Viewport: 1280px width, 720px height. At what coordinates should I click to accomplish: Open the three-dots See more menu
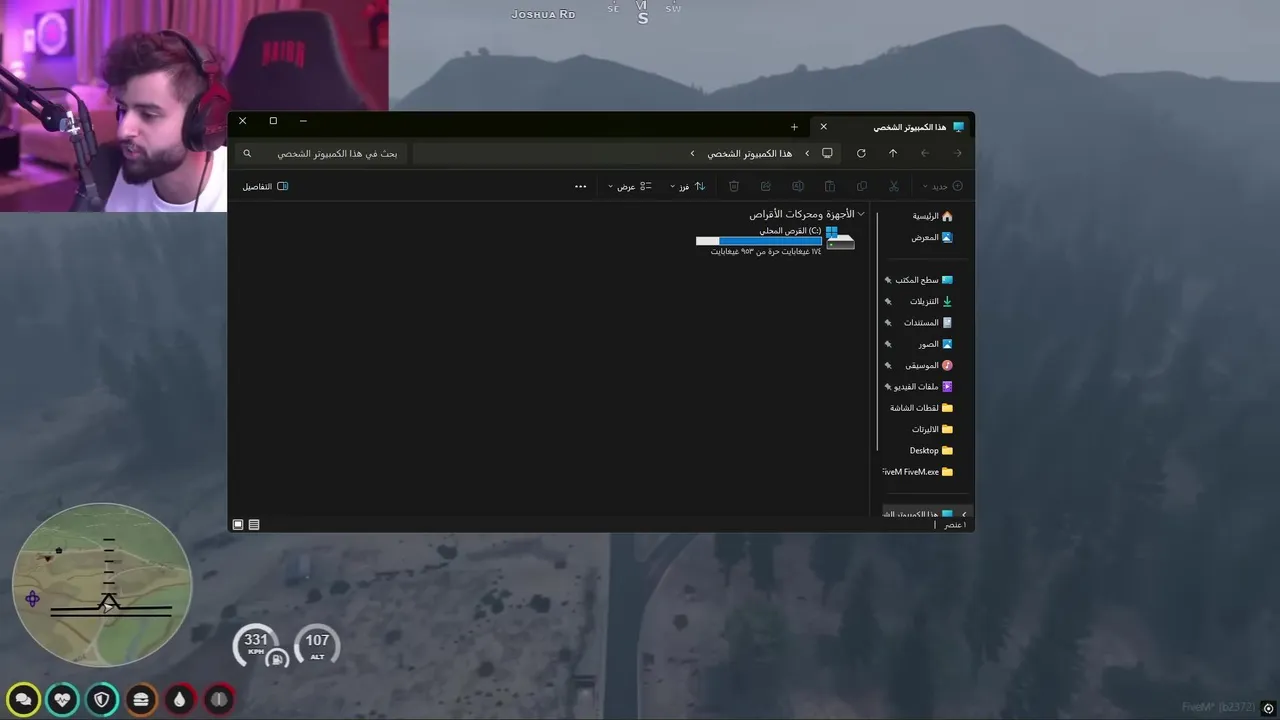tap(581, 186)
